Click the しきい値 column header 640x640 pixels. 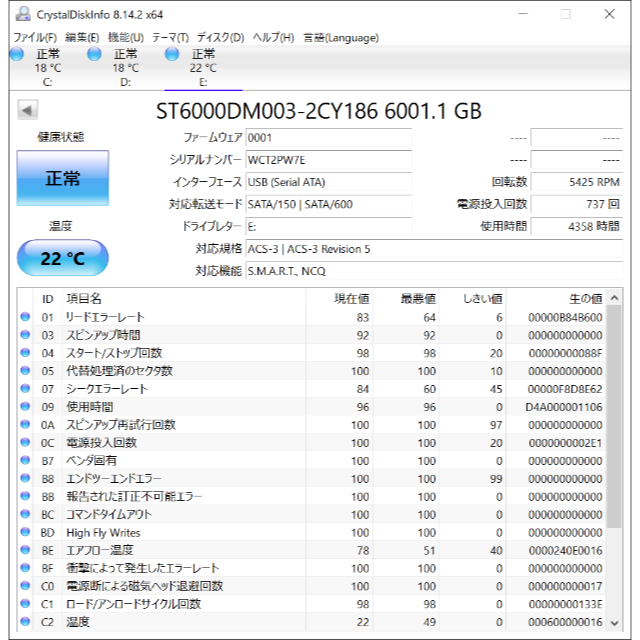472,299
